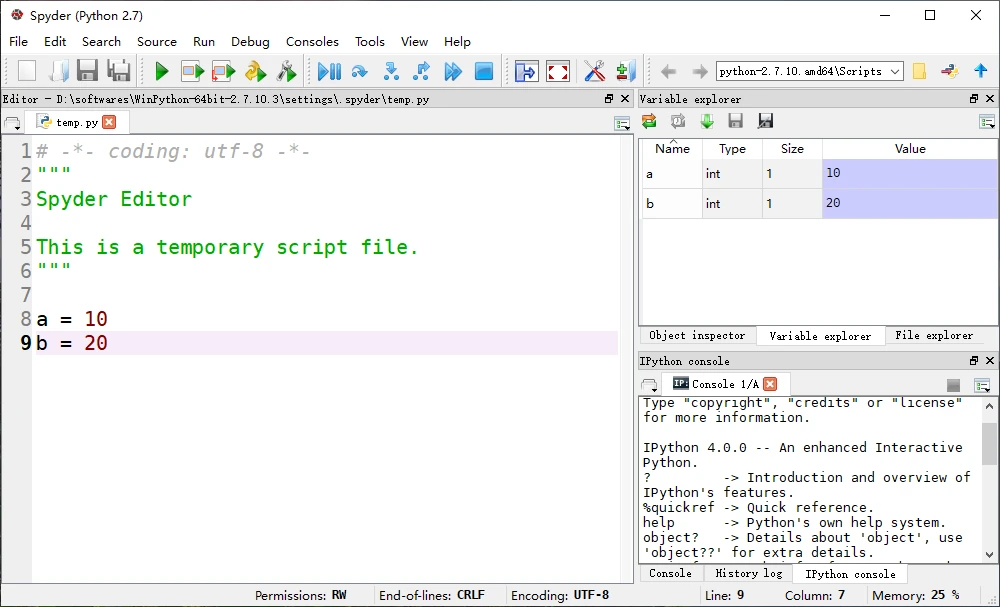Viewport: 1000px width, 607px height.
Task: Sort variables by the Type column header
Action: tap(732, 149)
